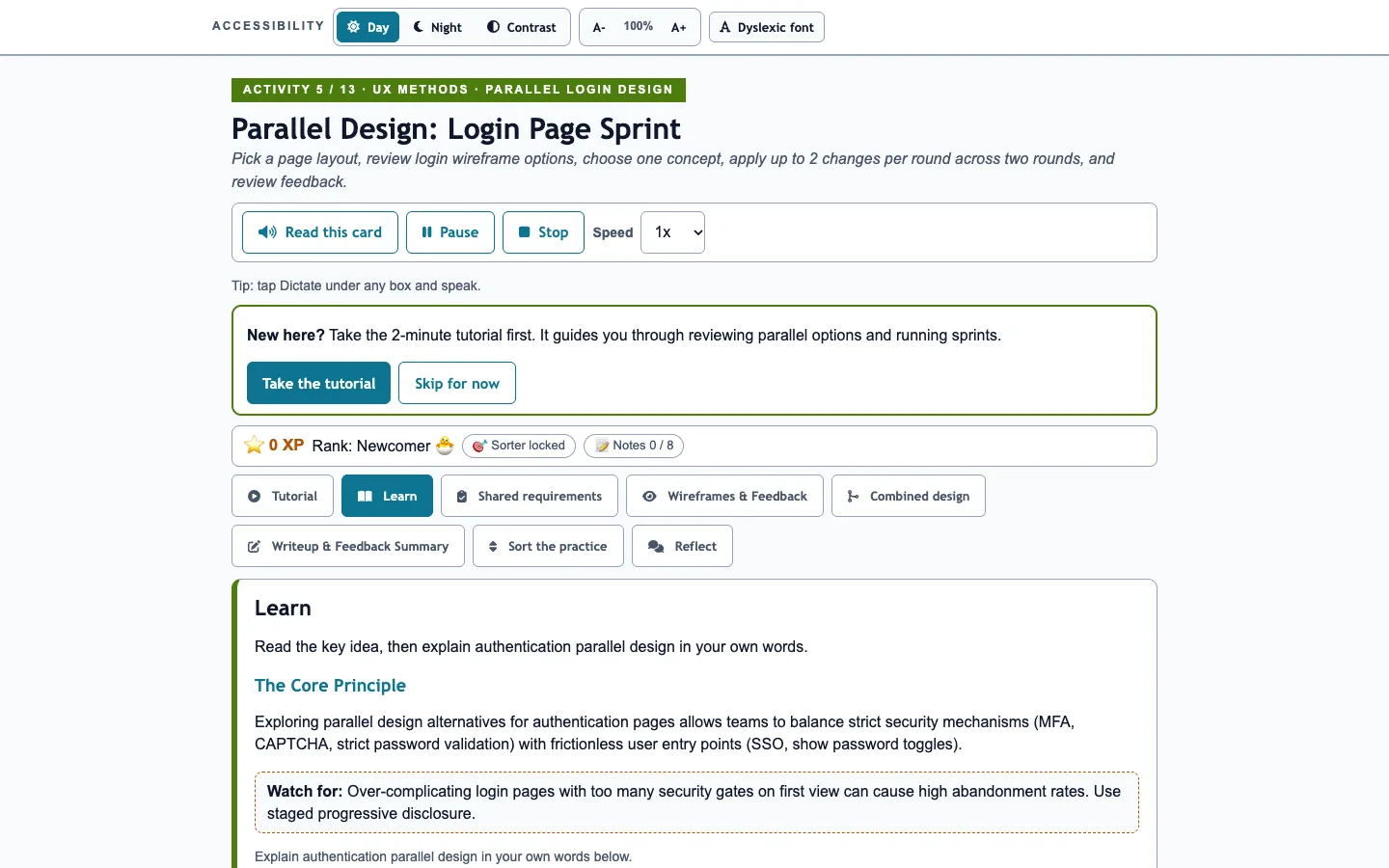Viewport: 1389px width, 868px height.
Task: Open Wireframes & Feedback tab
Action: pyautogui.click(x=724, y=496)
